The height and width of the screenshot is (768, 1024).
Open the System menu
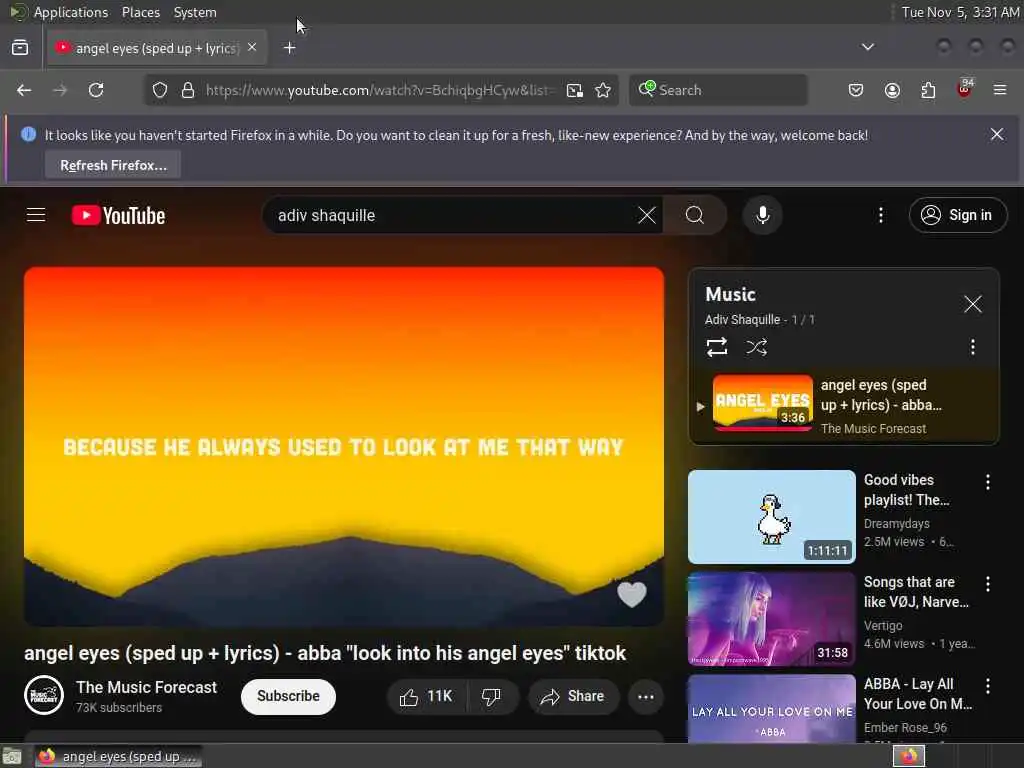click(x=195, y=12)
